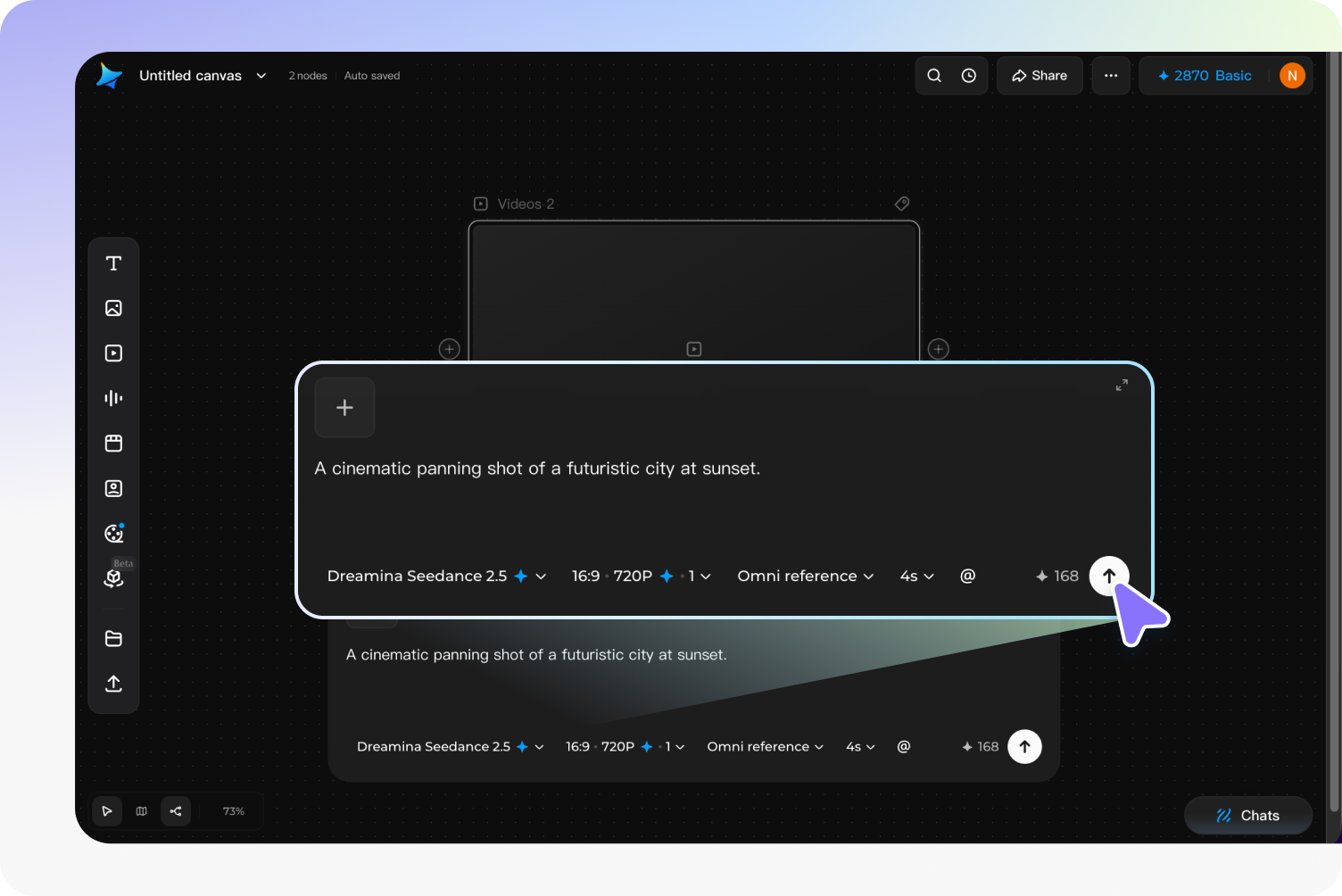
Task: Open the assets folder icon
Action: click(x=113, y=639)
